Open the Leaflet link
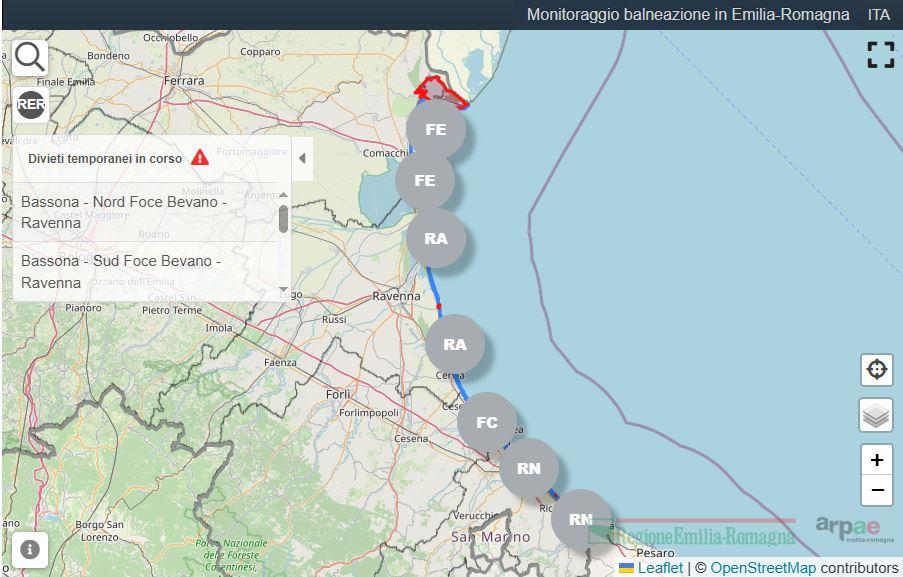 coord(660,568)
